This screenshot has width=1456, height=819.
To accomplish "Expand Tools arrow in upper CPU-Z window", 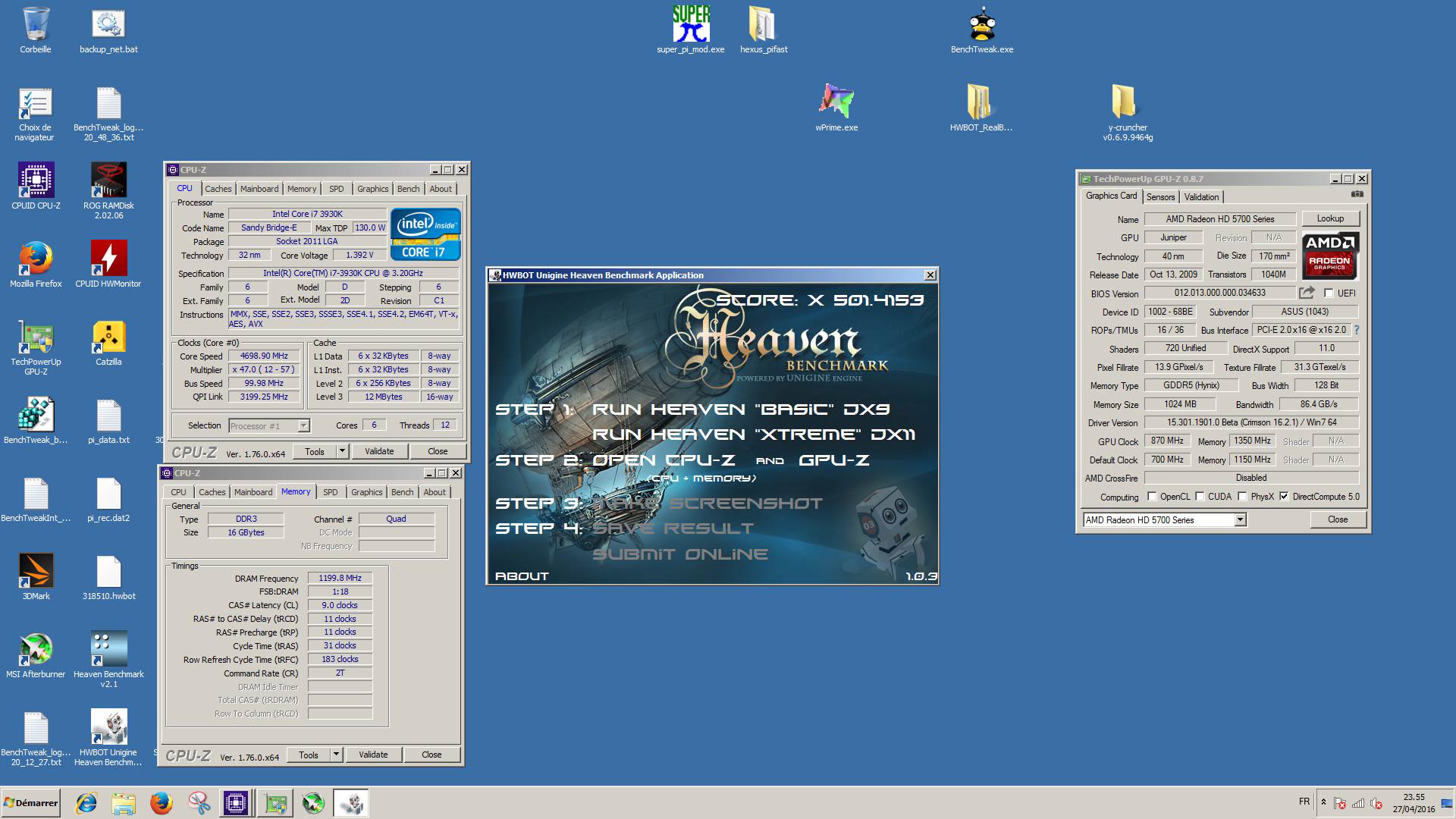I will [342, 451].
